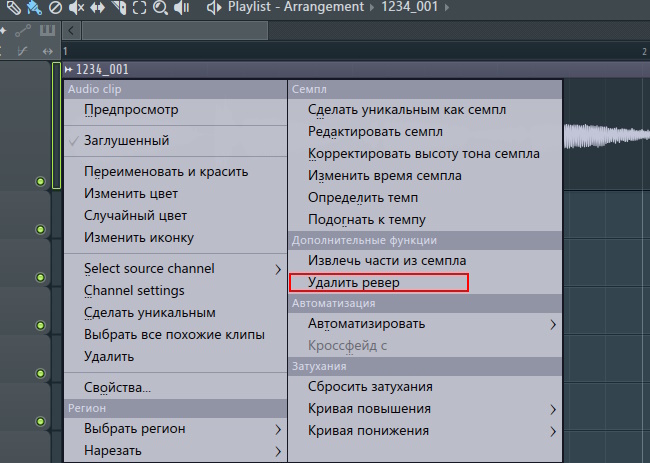The width and height of the screenshot is (650, 463).
Task: Expand the Кривая повышения submenu
Action: coord(425,409)
